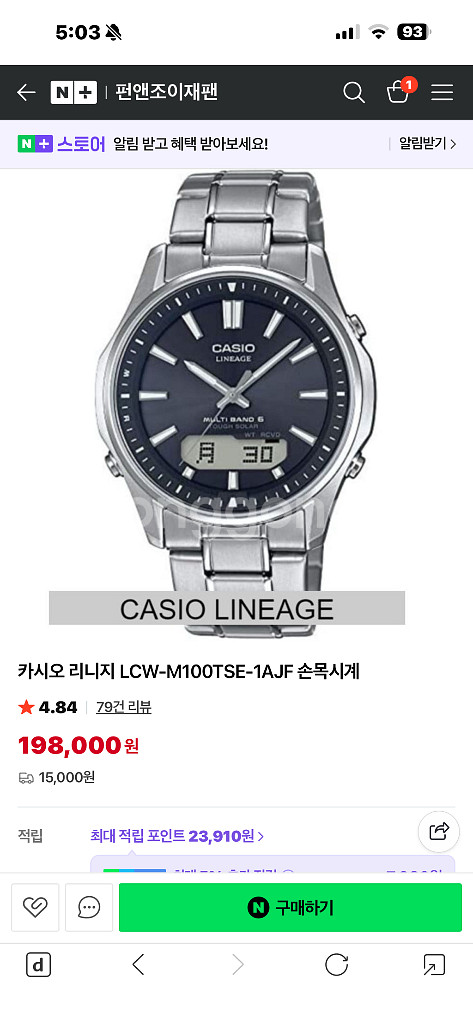Tap the N+ 스토어 notification banner

point(236,144)
